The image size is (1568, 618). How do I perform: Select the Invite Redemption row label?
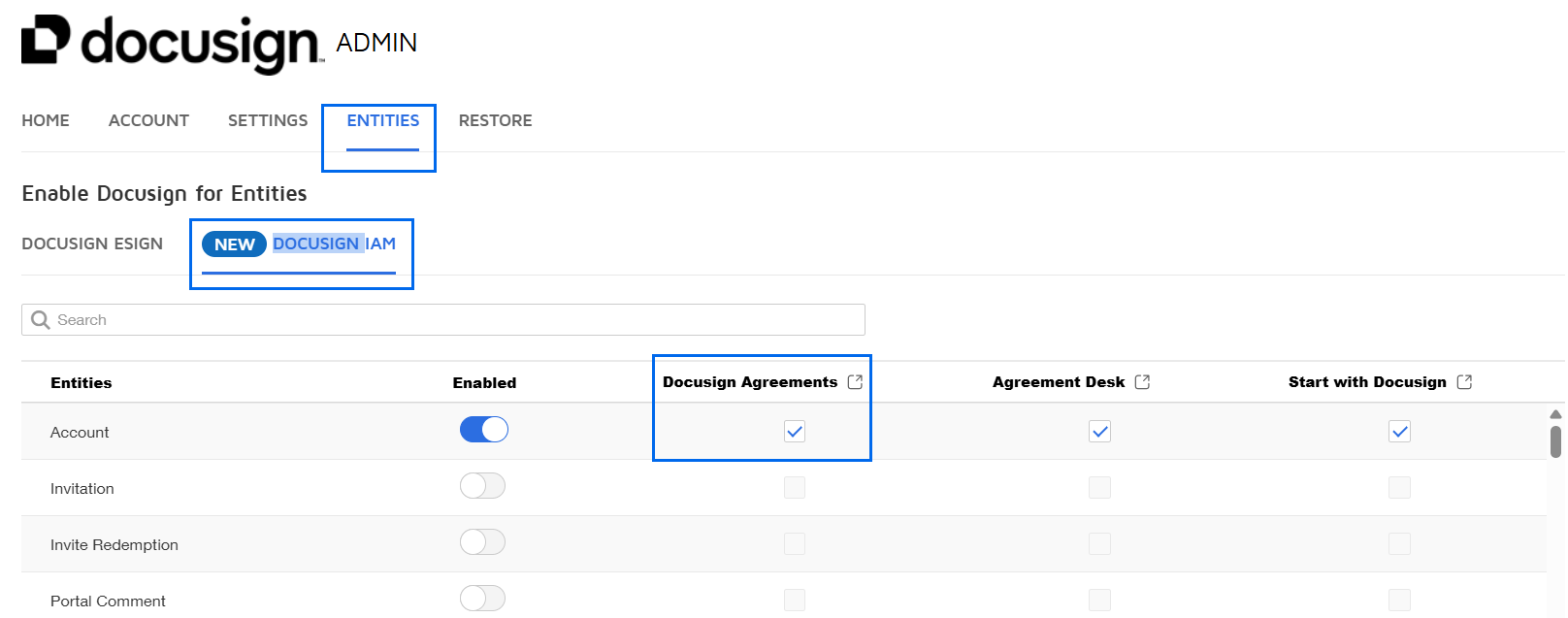pyautogui.click(x=114, y=545)
